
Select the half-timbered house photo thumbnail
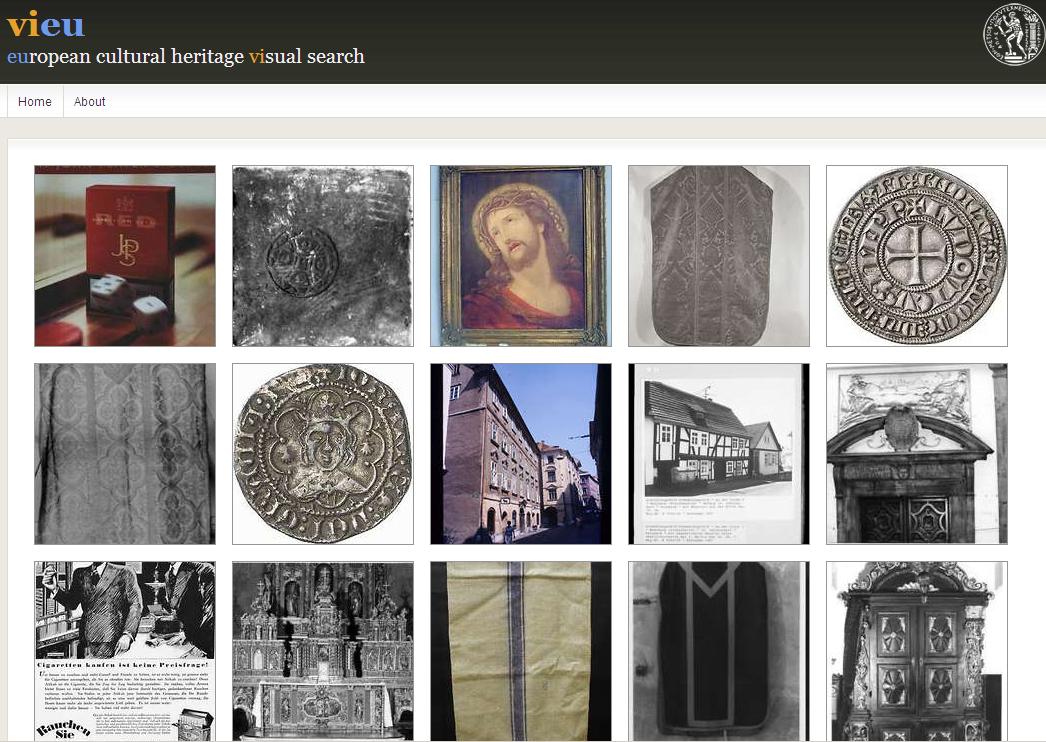(x=719, y=454)
